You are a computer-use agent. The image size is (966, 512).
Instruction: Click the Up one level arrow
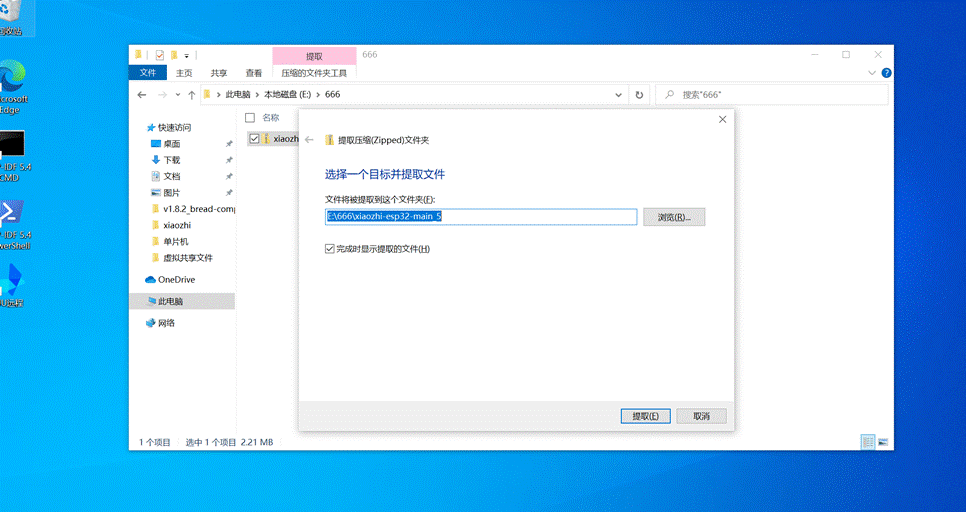191,95
